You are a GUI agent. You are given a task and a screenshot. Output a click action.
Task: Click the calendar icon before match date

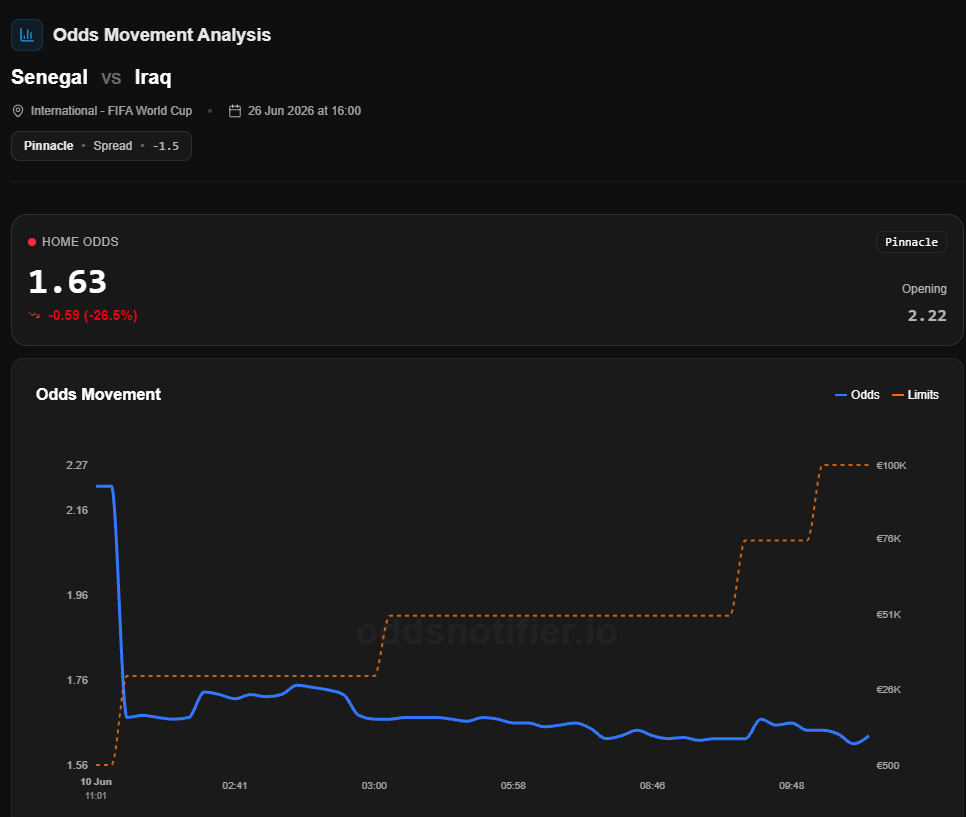[x=235, y=111]
